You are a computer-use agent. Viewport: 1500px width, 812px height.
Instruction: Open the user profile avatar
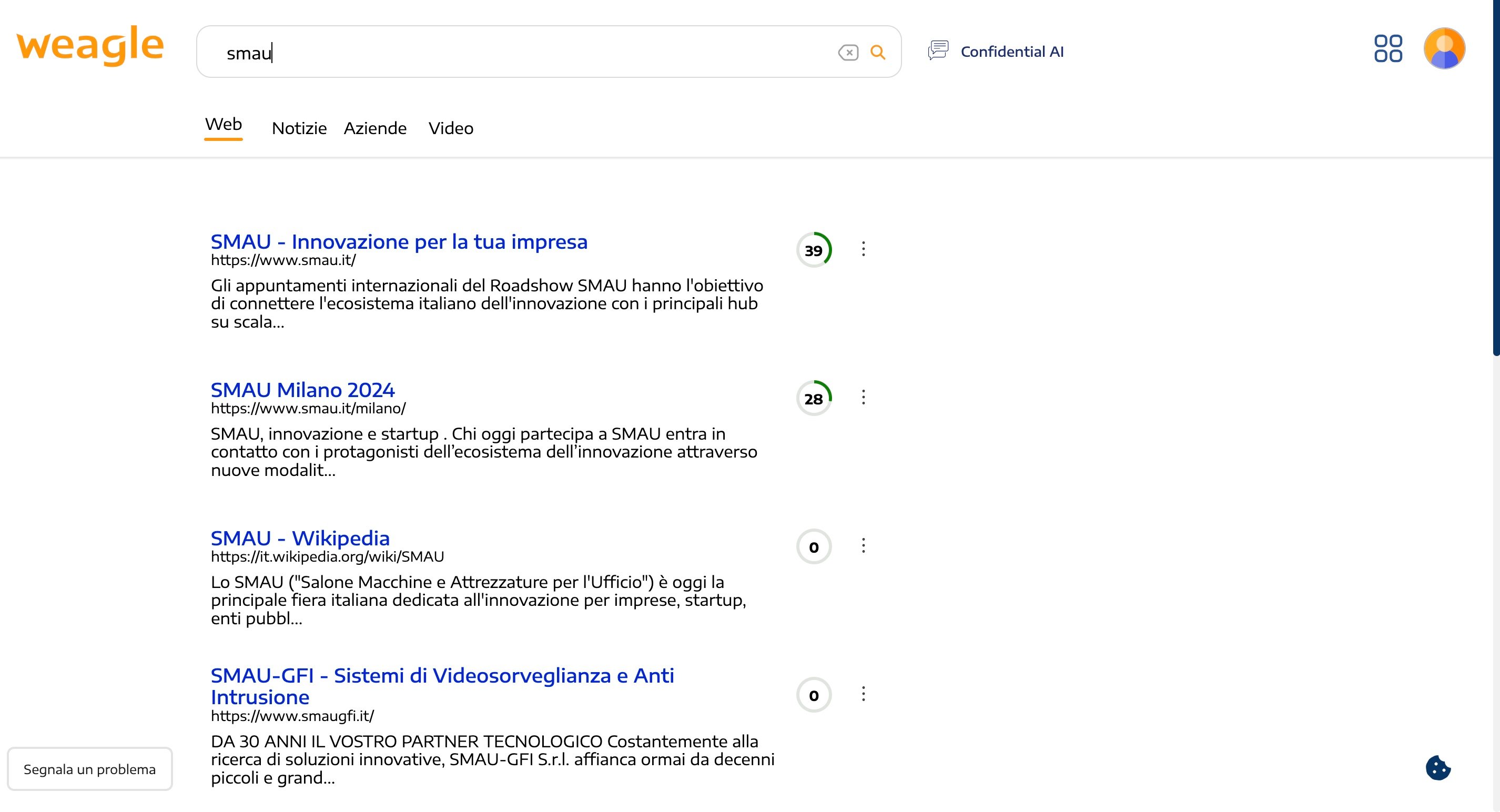point(1444,48)
